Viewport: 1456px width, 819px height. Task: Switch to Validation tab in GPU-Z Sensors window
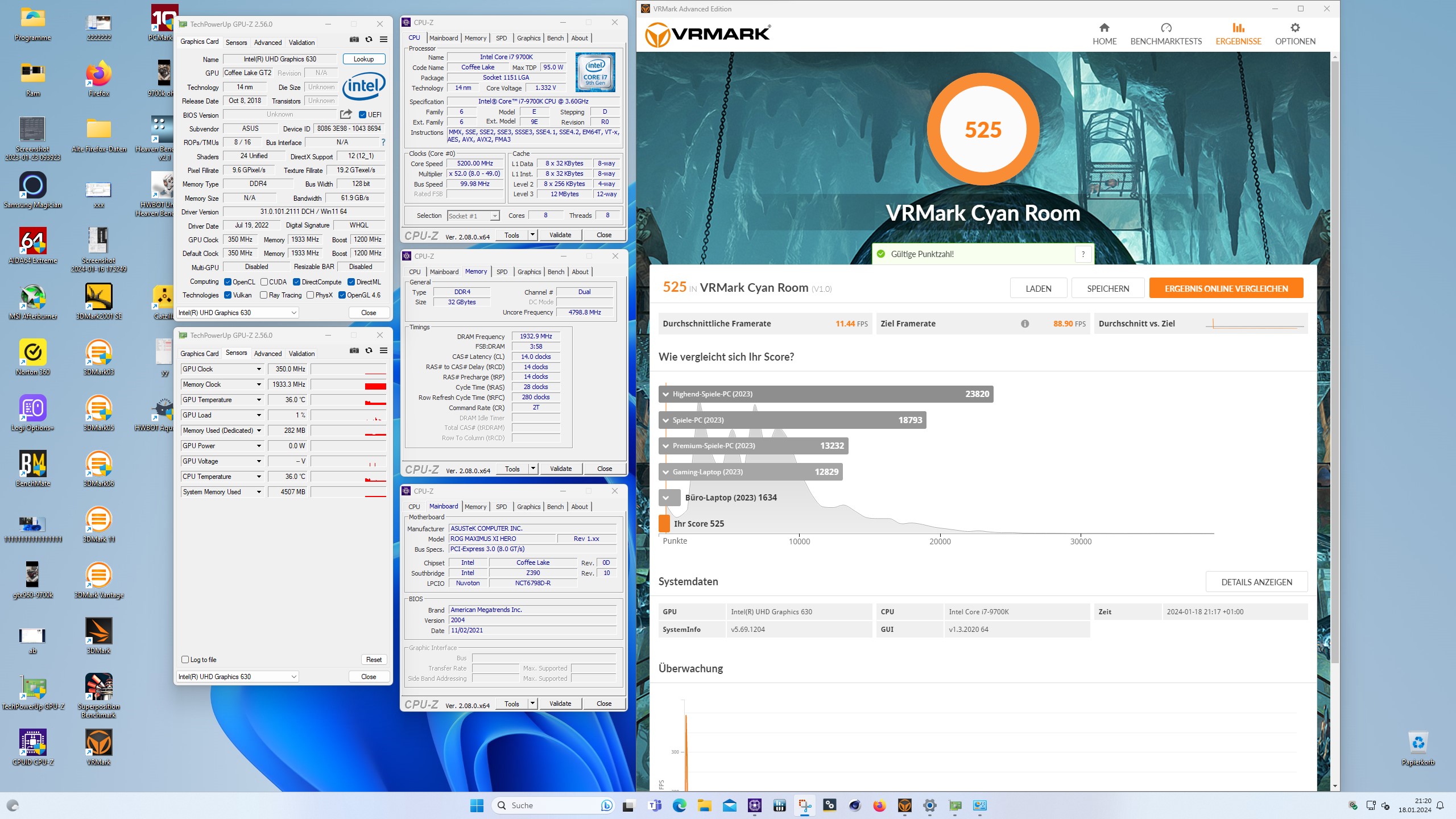[301, 354]
